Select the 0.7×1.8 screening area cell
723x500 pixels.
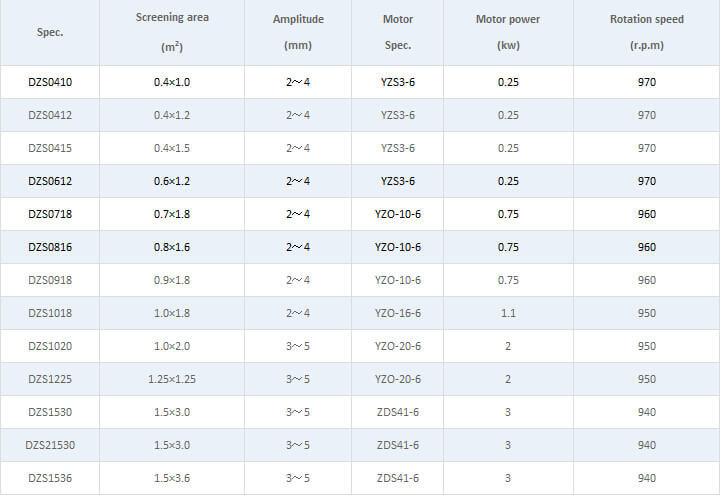[172, 214]
